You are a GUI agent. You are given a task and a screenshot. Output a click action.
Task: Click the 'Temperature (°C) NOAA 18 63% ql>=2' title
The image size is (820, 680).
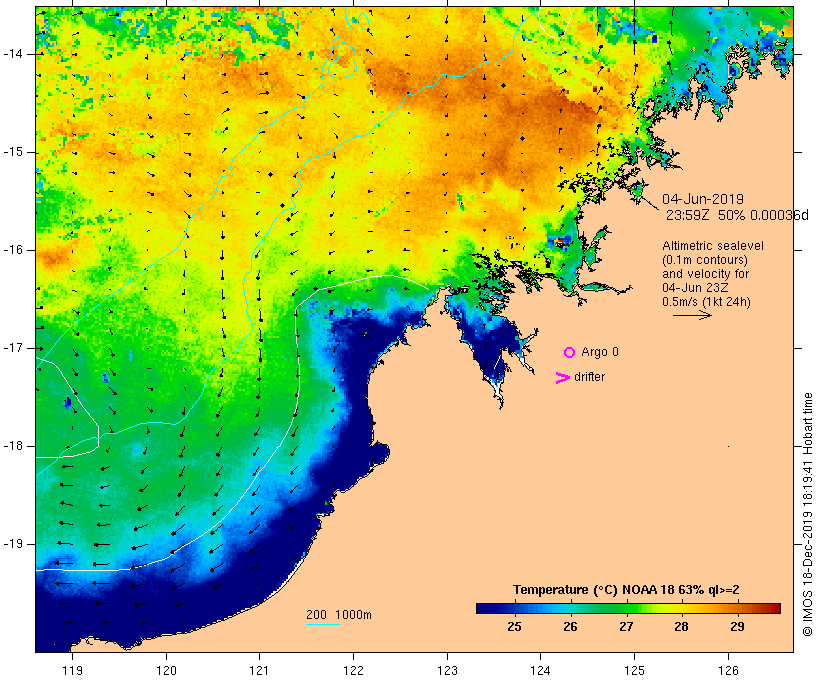[x=626, y=590]
